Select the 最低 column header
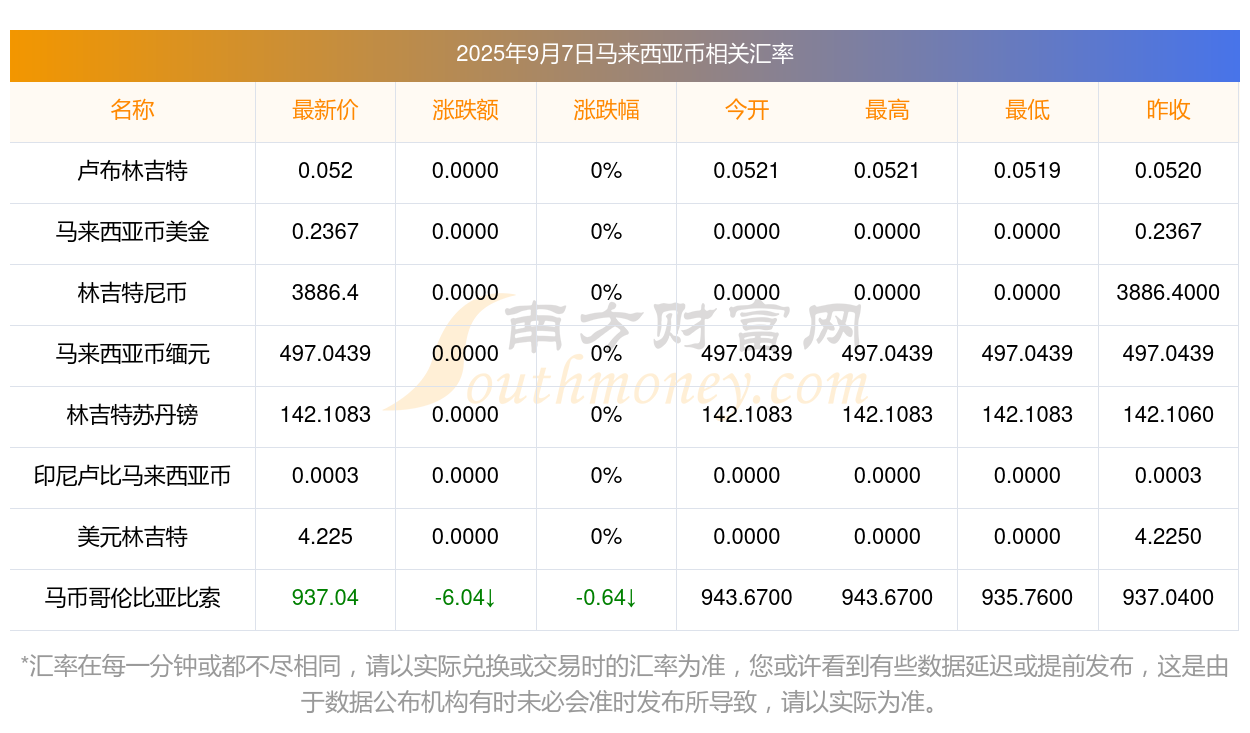This screenshot has height=733, width=1250. (1027, 110)
